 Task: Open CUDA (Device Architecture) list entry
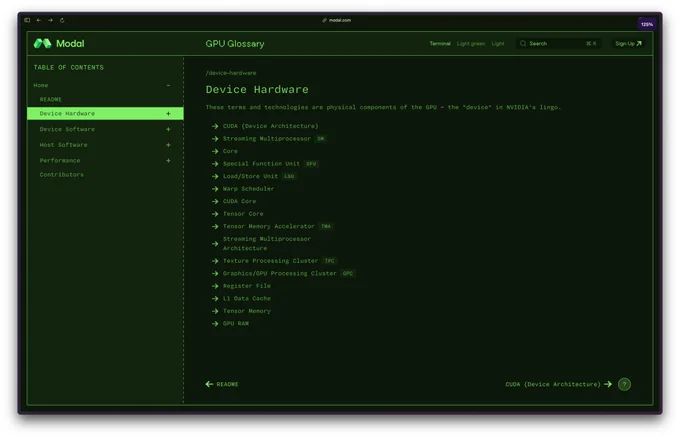(x=270, y=126)
